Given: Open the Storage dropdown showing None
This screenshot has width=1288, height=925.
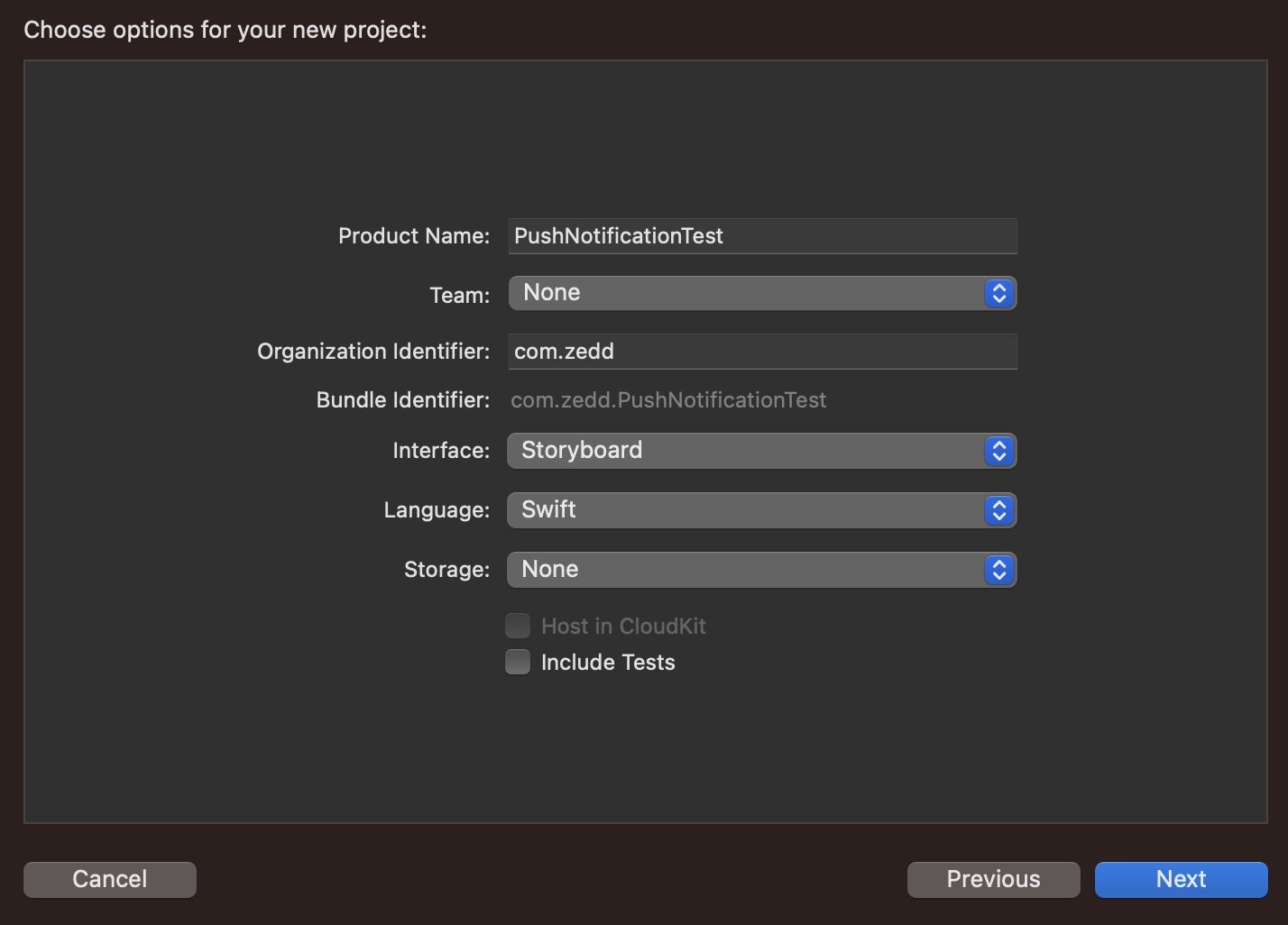Looking at the screenshot, I should (x=762, y=570).
